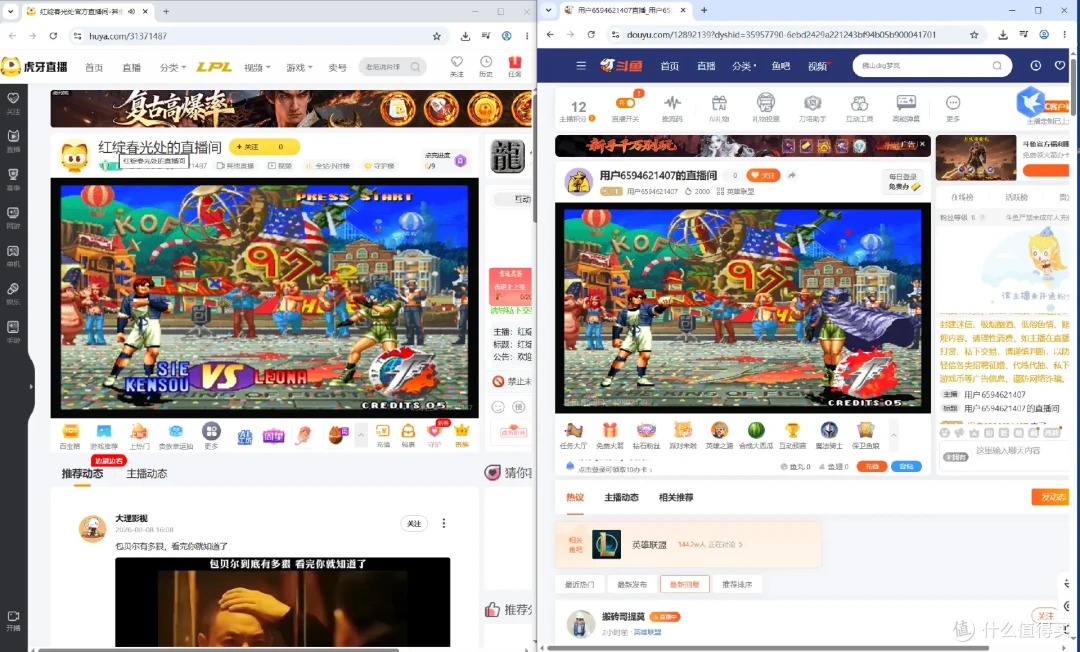
Task: Open new tab in Douyu browser window
Action: tap(704, 10)
